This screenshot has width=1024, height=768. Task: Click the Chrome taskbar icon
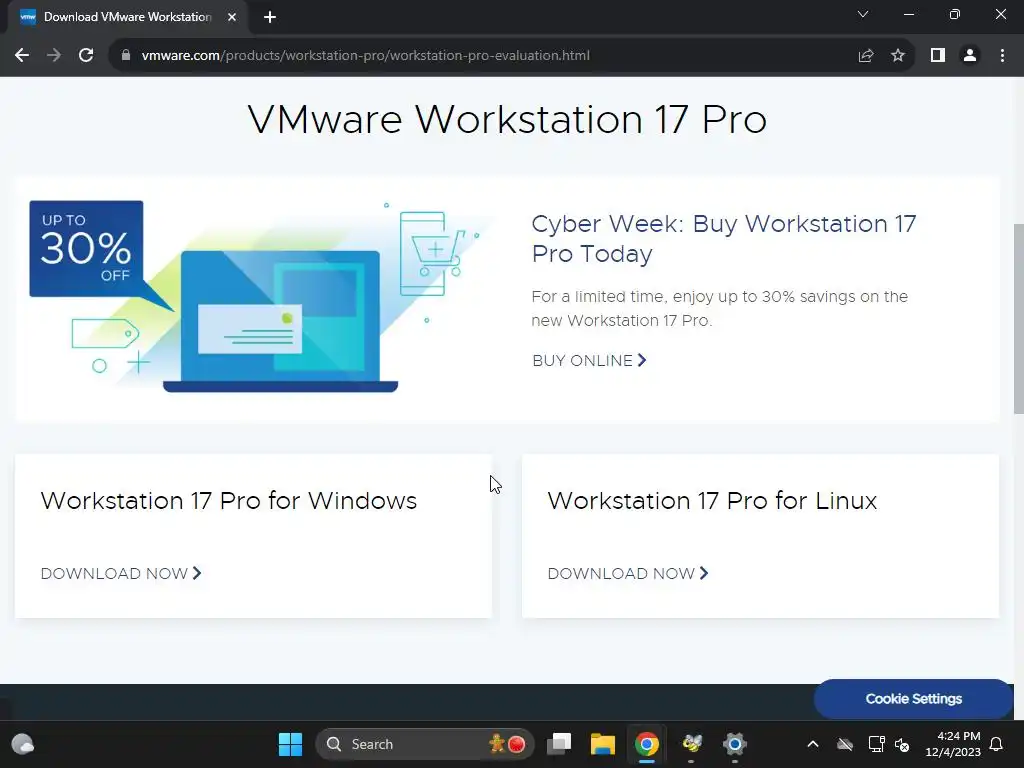pos(647,744)
